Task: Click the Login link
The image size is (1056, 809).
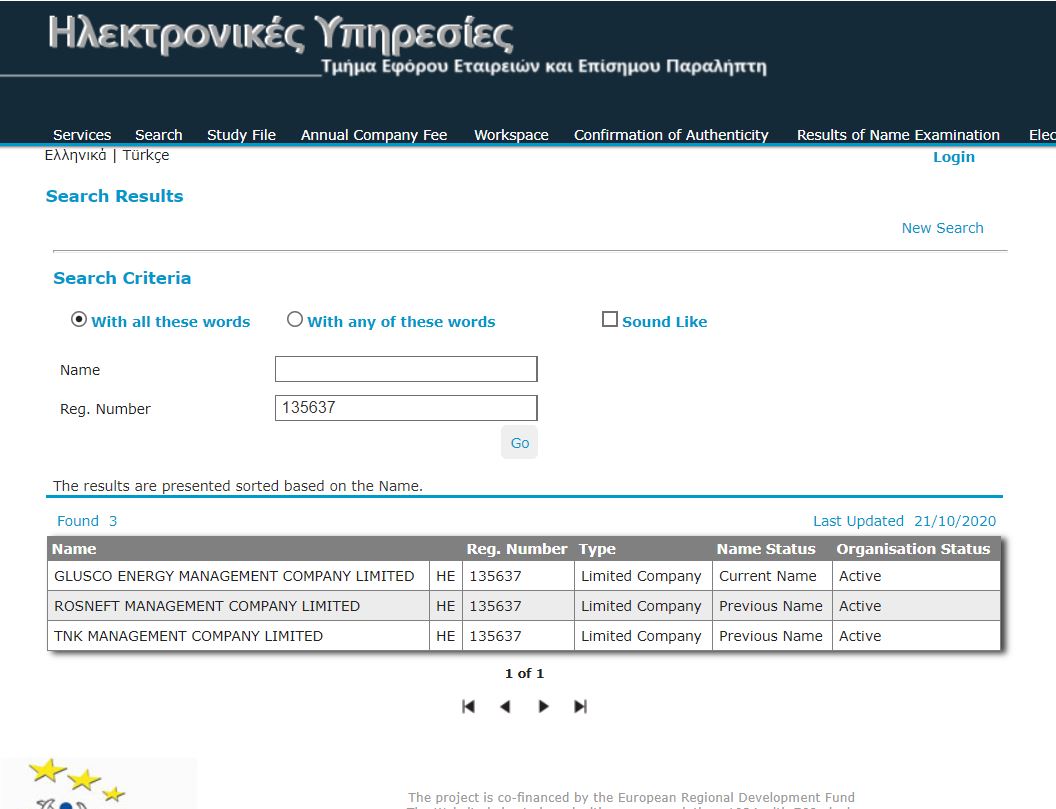Action: (x=953, y=157)
